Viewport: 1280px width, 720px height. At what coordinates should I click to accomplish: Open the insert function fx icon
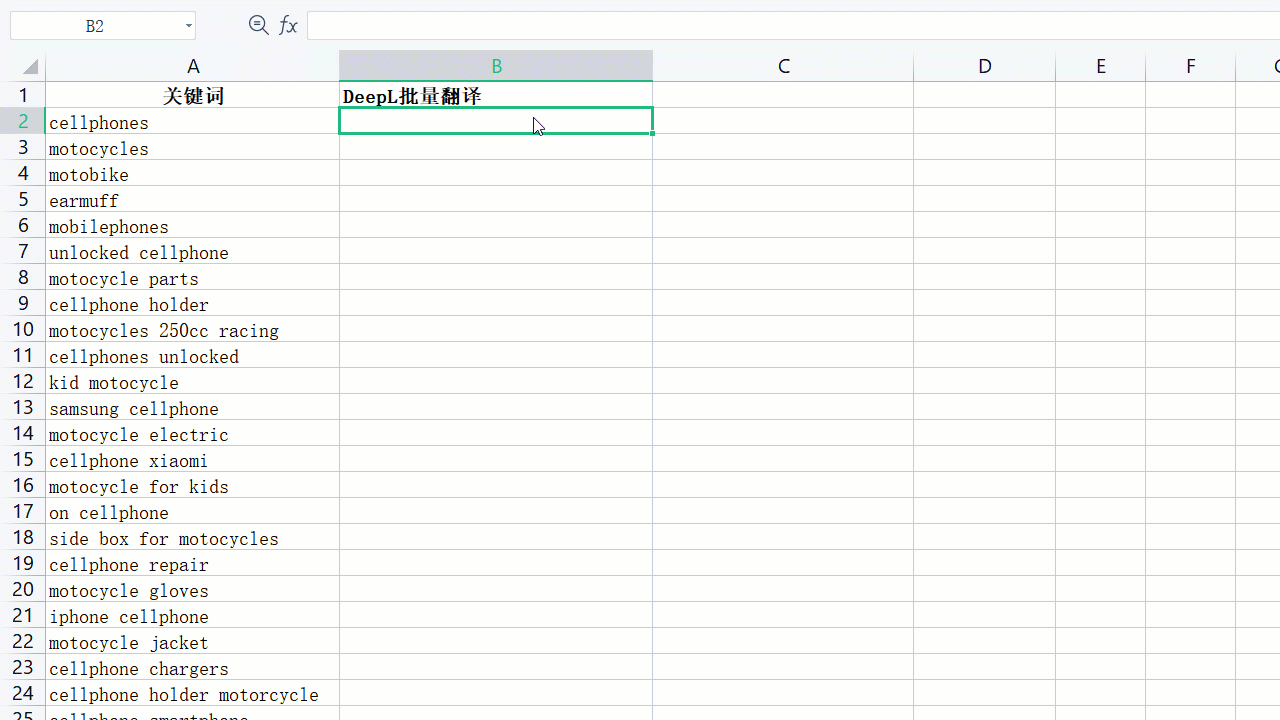tap(288, 25)
